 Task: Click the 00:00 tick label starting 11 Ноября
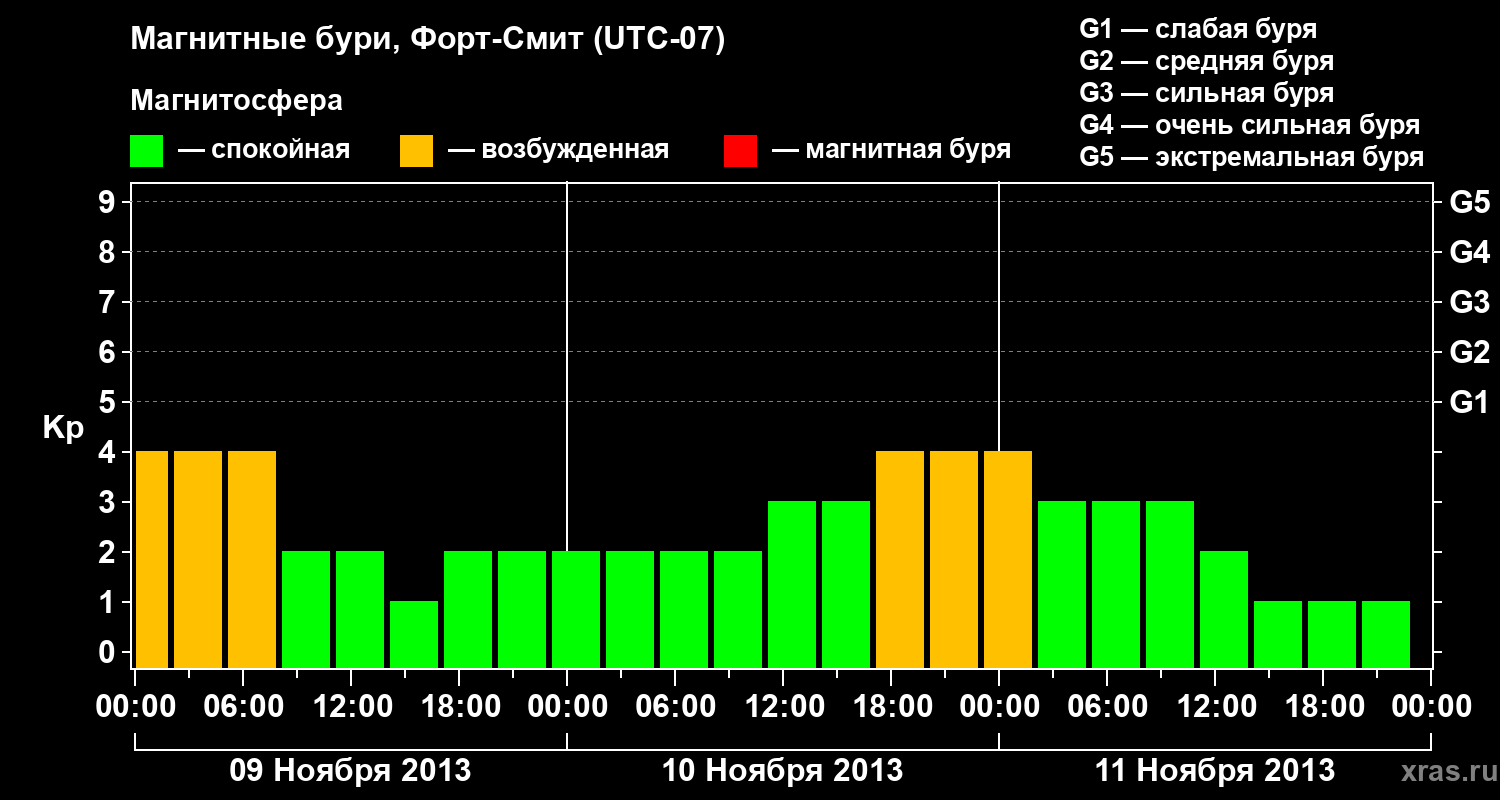pos(999,706)
